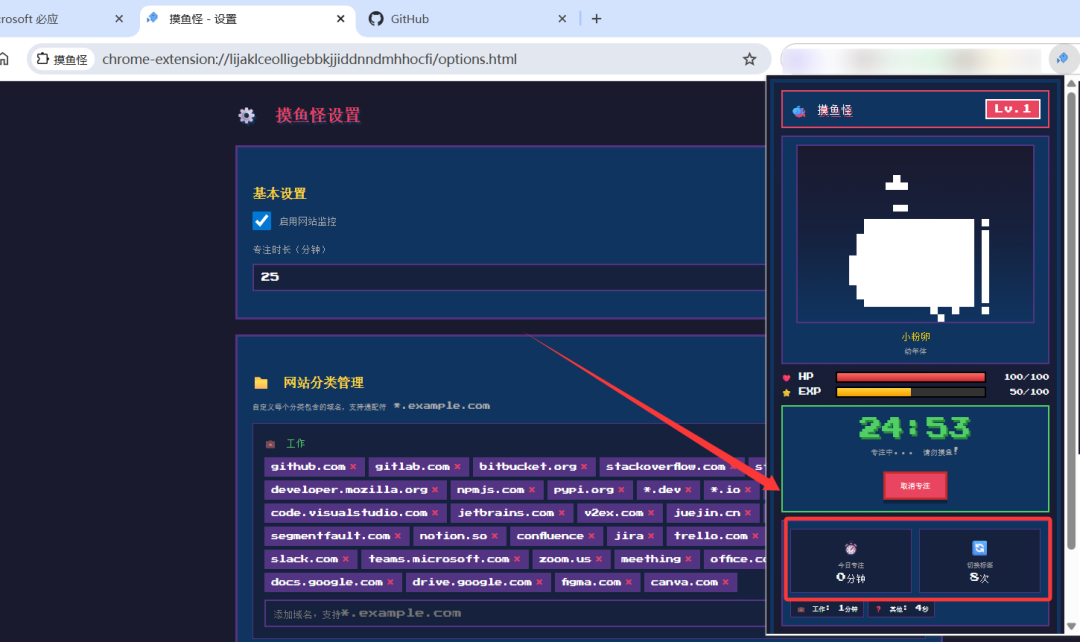
Task: Click the yellow EXP progress bar
Action: click(x=911, y=392)
